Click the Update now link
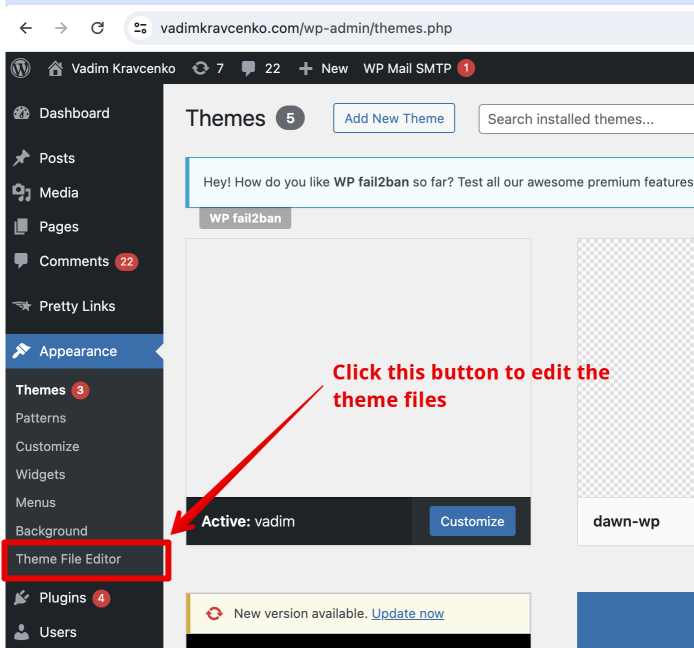Viewport: 694px width, 648px height. pos(408,613)
